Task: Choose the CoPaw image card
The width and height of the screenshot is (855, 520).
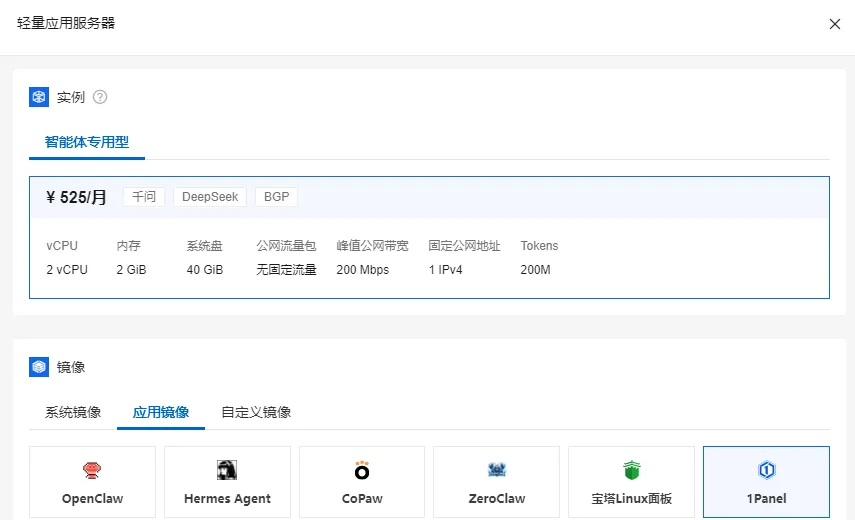Action: tap(362, 482)
